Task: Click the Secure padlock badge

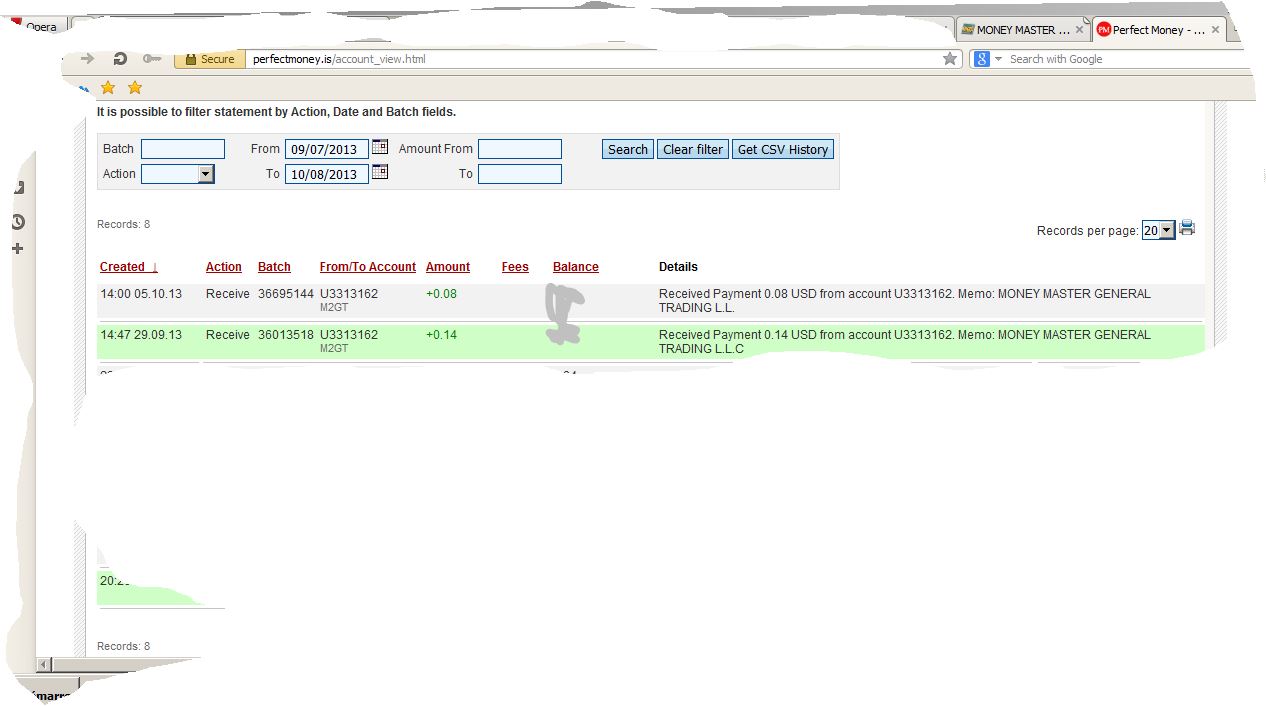Action: (210, 59)
